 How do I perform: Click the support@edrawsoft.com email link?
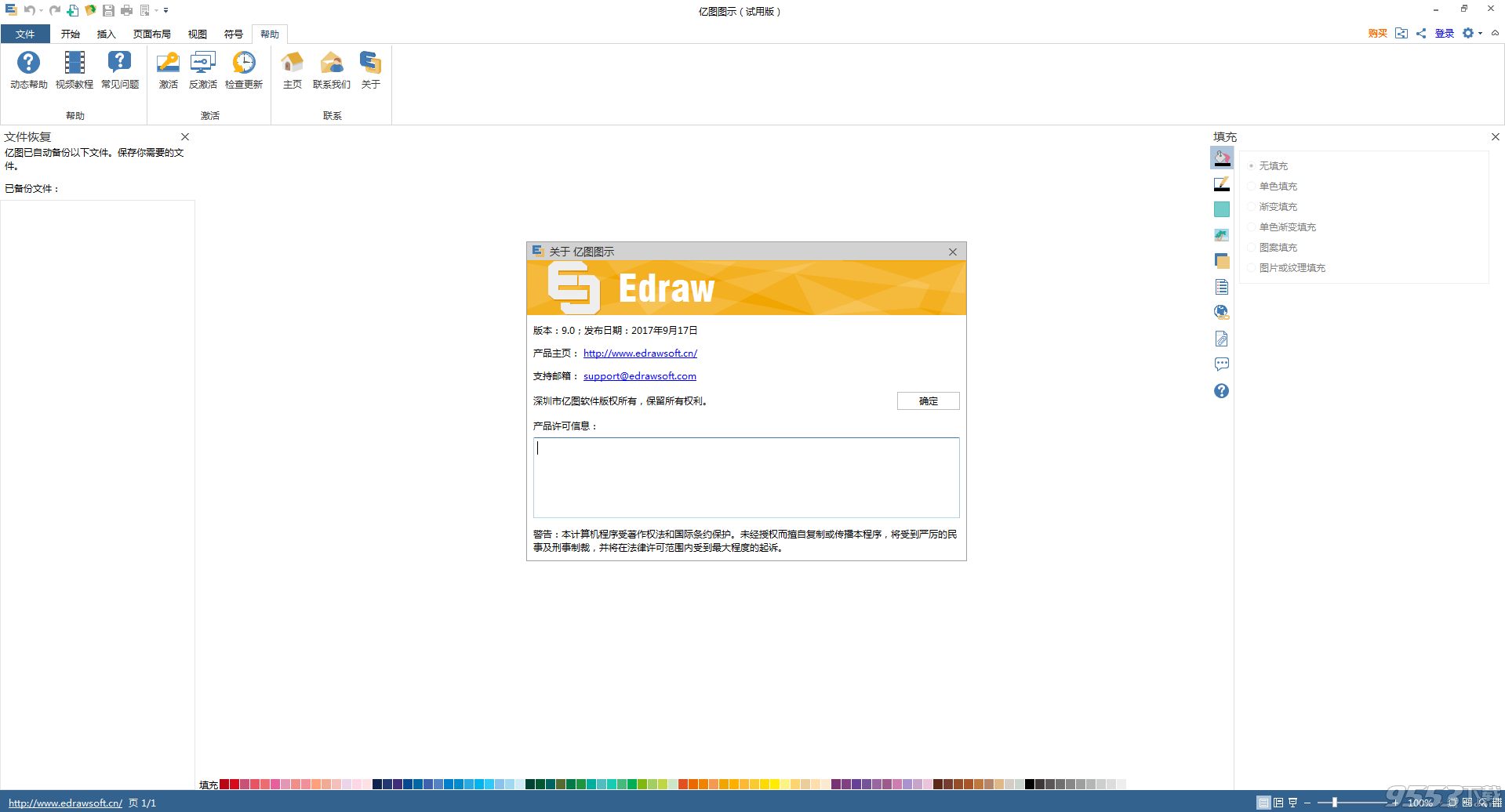[640, 375]
